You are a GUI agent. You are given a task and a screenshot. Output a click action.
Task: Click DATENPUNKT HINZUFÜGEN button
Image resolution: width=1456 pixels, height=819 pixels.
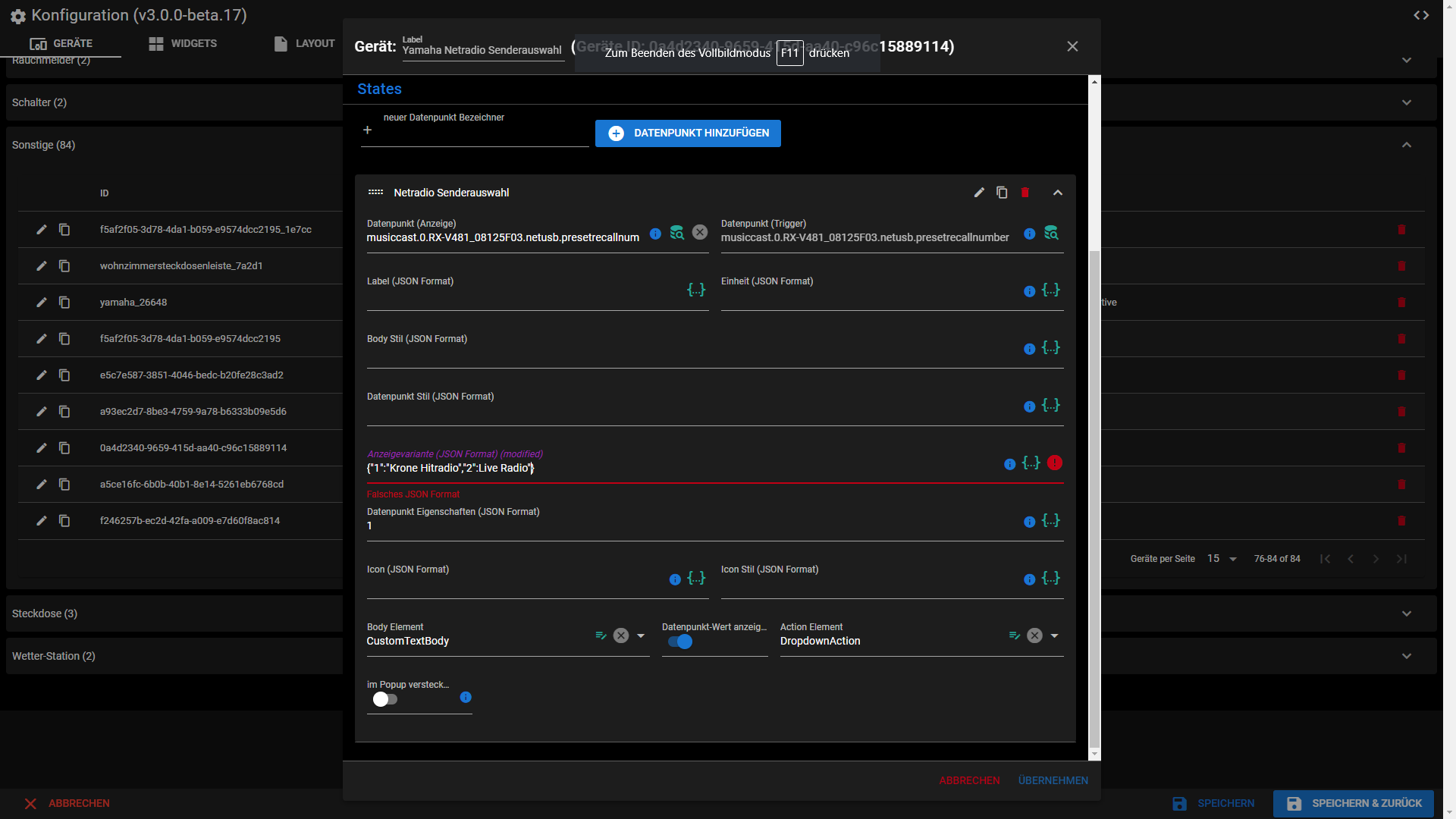688,133
